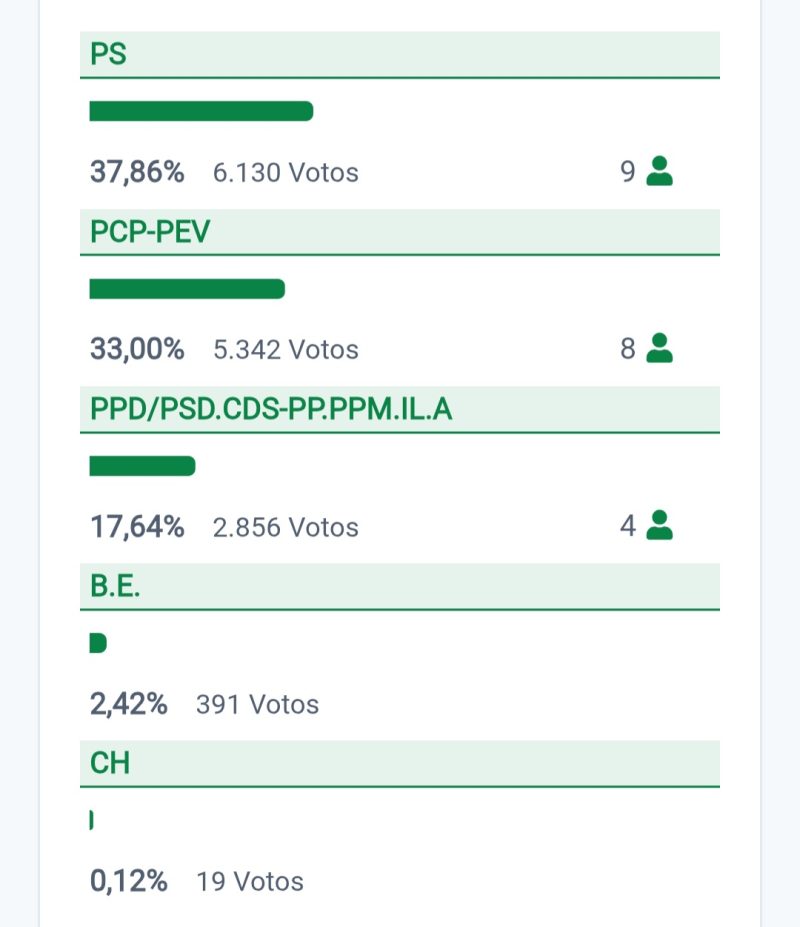Image resolution: width=800 pixels, height=927 pixels.
Task: Click the CH tiny vote bar
Action: [x=92, y=820]
